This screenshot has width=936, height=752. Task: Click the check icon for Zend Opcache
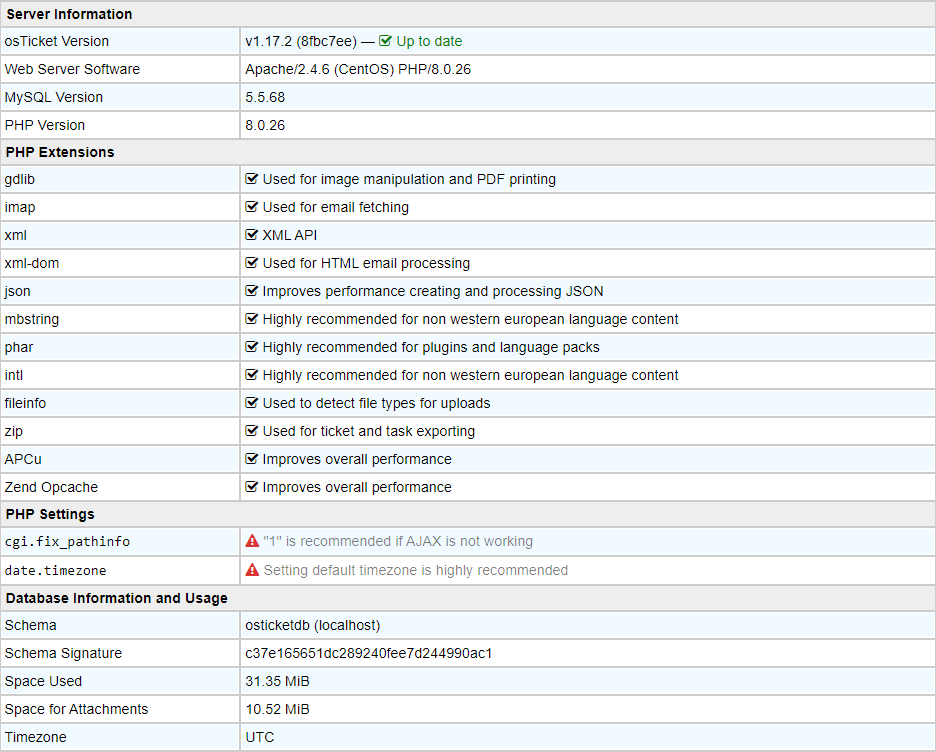pos(252,487)
